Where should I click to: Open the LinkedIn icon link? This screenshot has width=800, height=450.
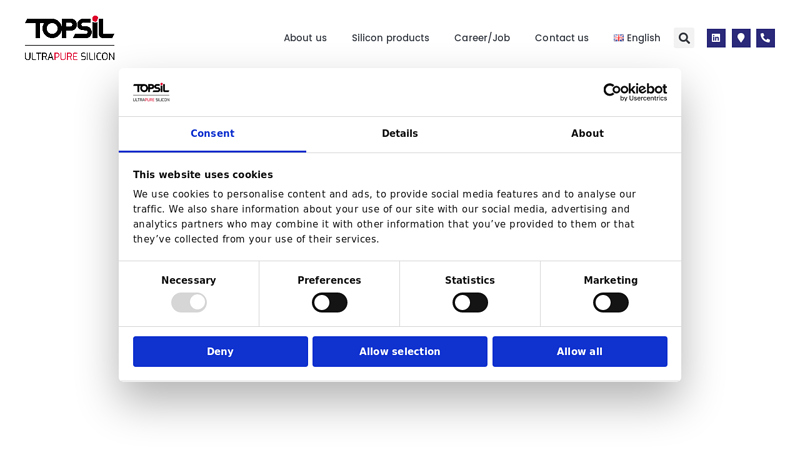(x=716, y=38)
